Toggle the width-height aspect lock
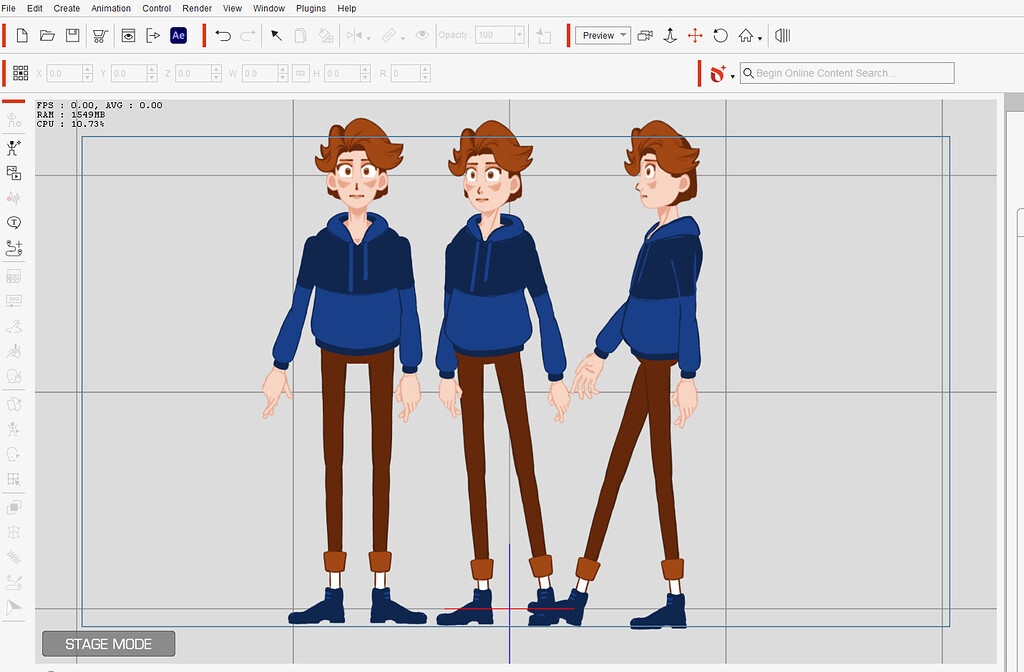Viewport: 1024px width, 672px height. (300, 73)
